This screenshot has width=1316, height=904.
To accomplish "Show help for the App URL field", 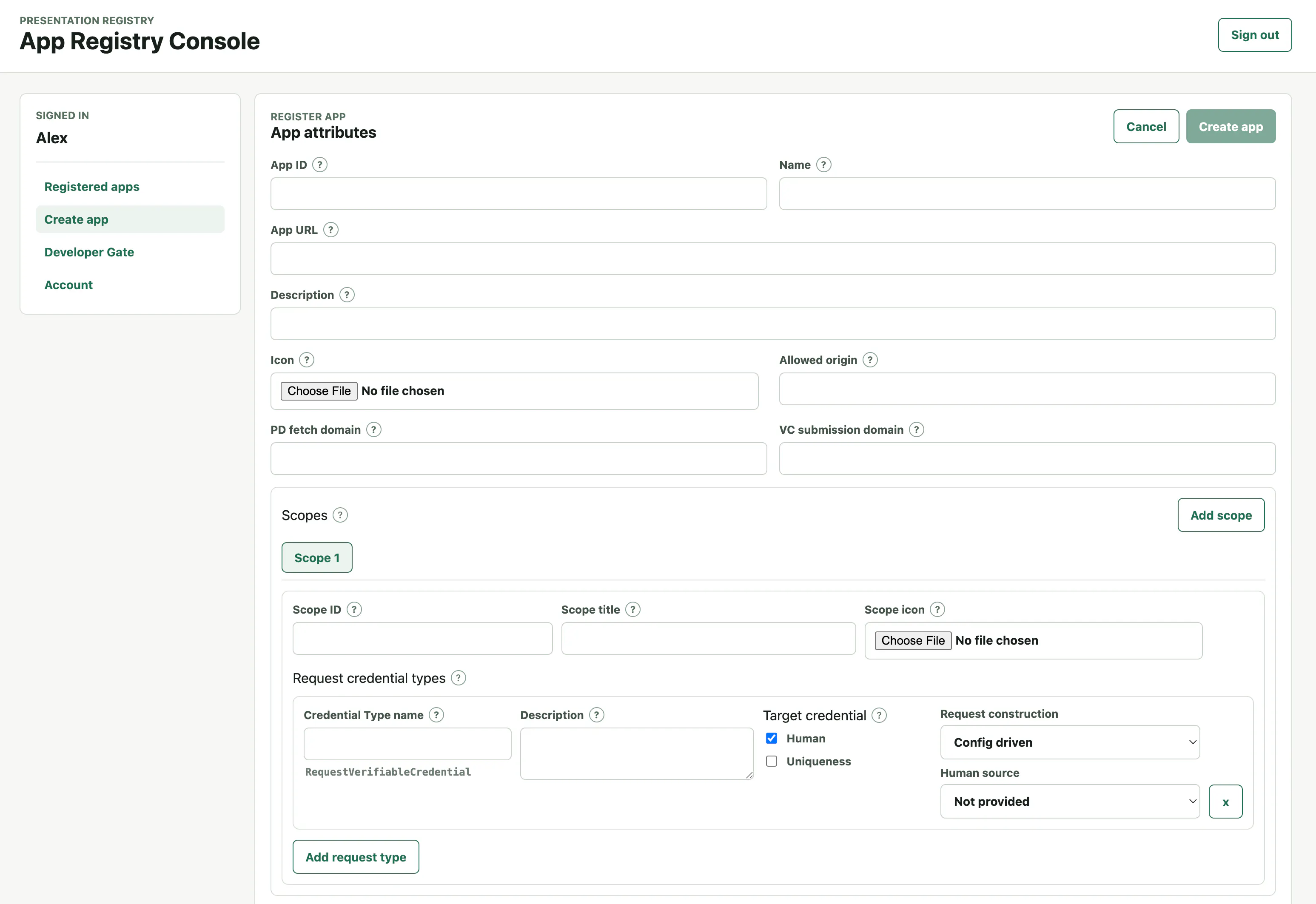I will click(x=330, y=230).
